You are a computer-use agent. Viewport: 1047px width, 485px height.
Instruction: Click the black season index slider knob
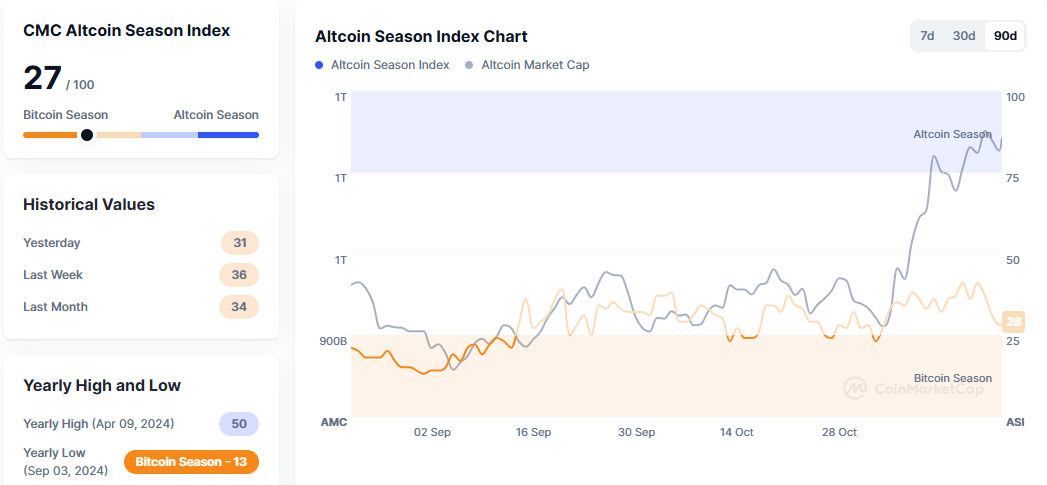click(x=87, y=135)
